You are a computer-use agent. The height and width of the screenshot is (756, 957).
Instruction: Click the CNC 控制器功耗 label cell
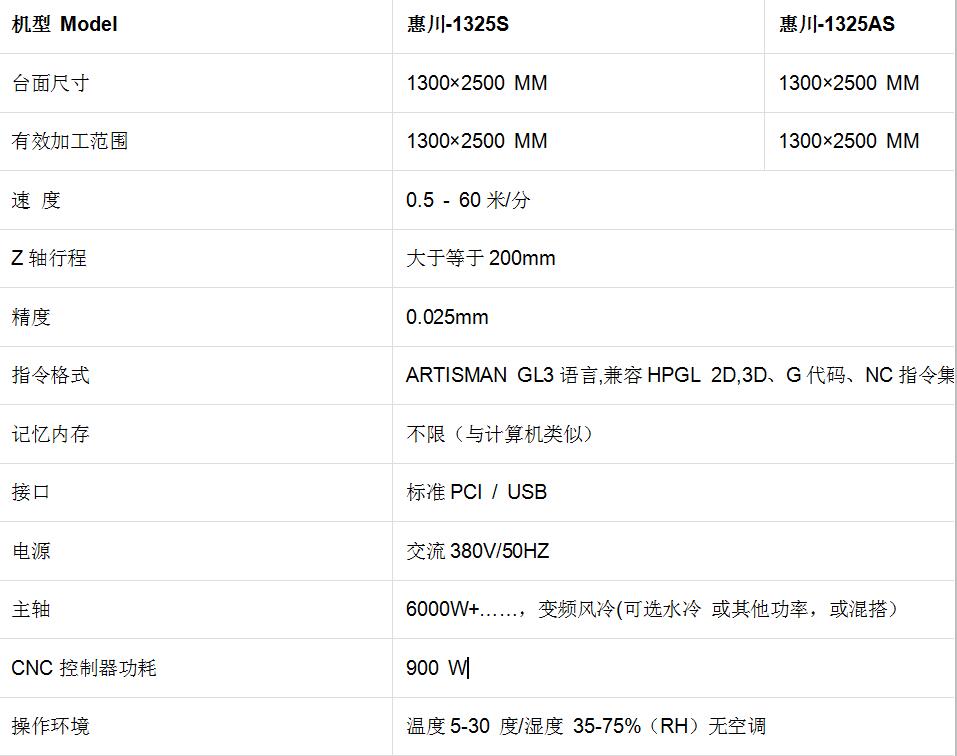(84, 668)
